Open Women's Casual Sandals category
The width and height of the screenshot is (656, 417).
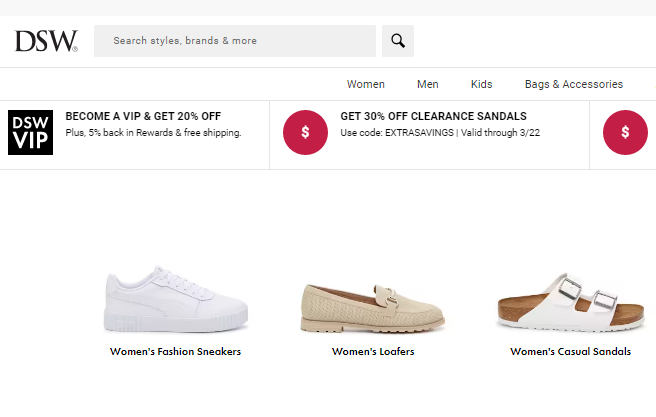pos(571,352)
